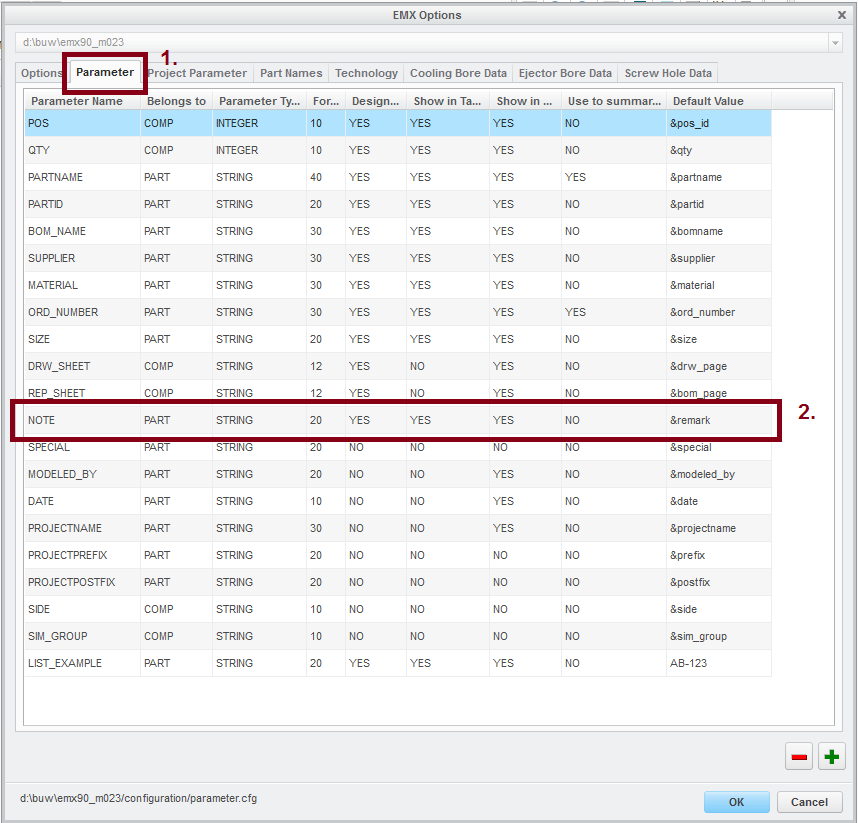858x823 pixels.
Task: Click the red minus remove-parameter button
Action: coord(798,756)
